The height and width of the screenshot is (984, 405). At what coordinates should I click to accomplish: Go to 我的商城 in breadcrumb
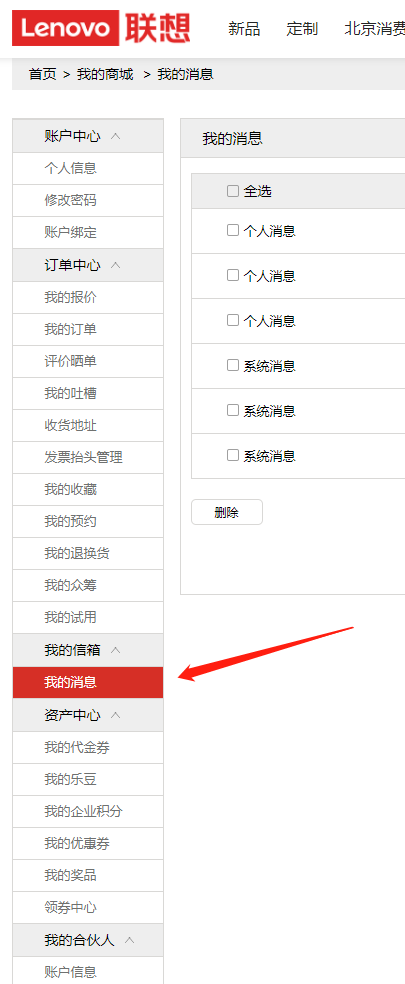point(105,74)
